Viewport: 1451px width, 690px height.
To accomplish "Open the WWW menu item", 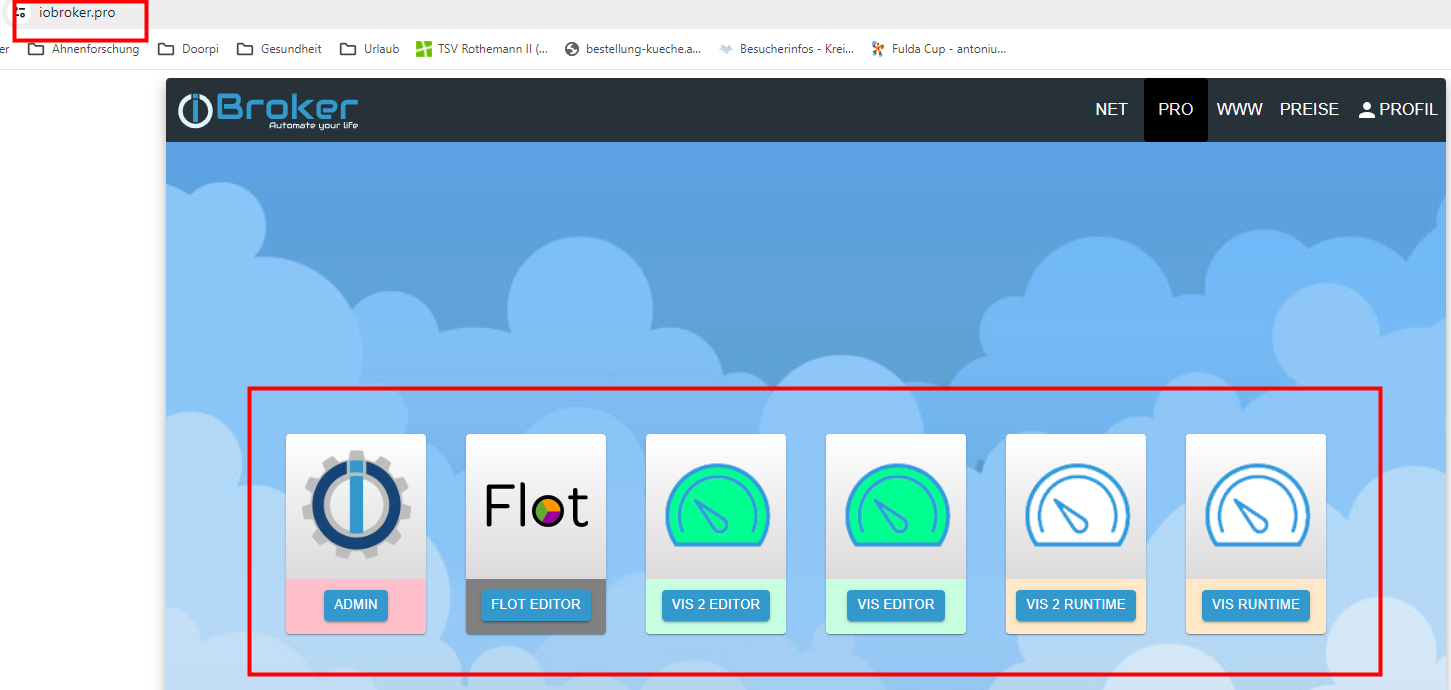I will tap(1240, 110).
